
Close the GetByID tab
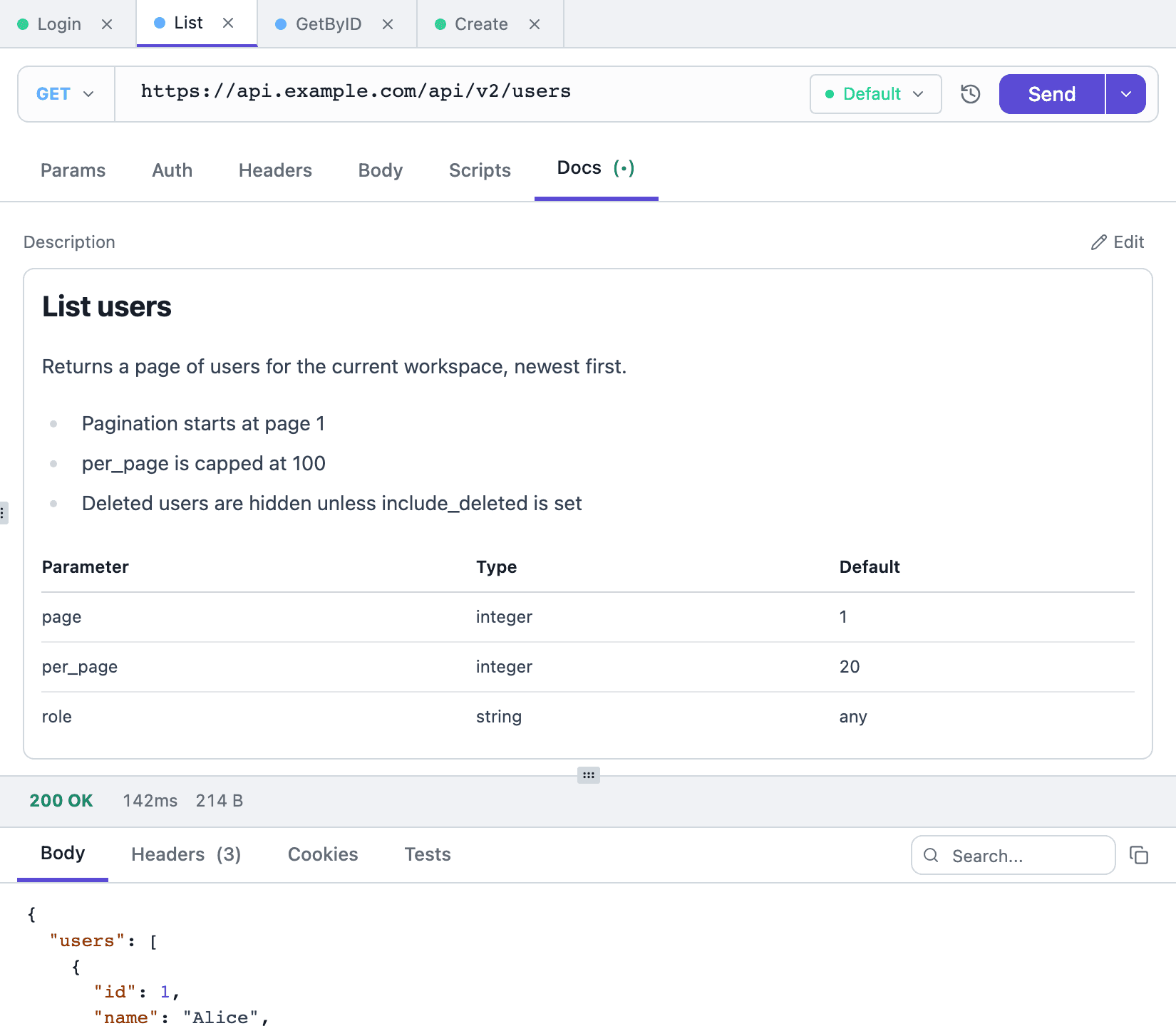click(x=388, y=24)
